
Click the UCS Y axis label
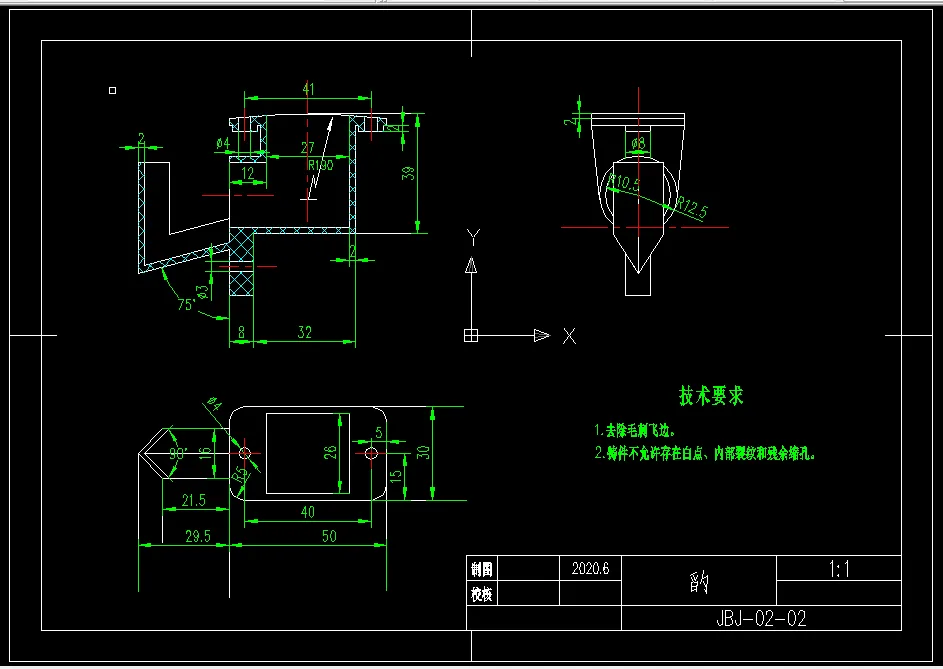coord(473,237)
